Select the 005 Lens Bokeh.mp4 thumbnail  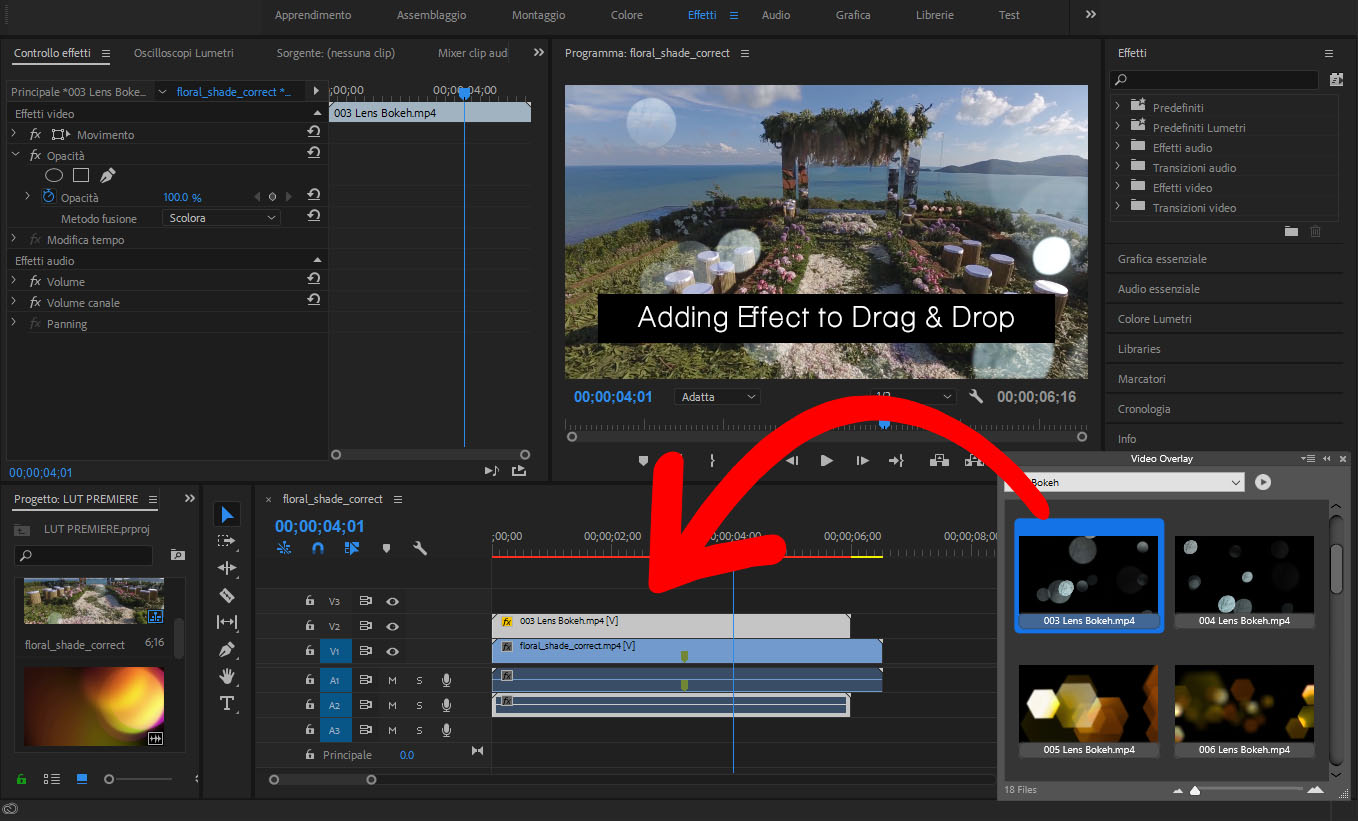tap(1089, 709)
